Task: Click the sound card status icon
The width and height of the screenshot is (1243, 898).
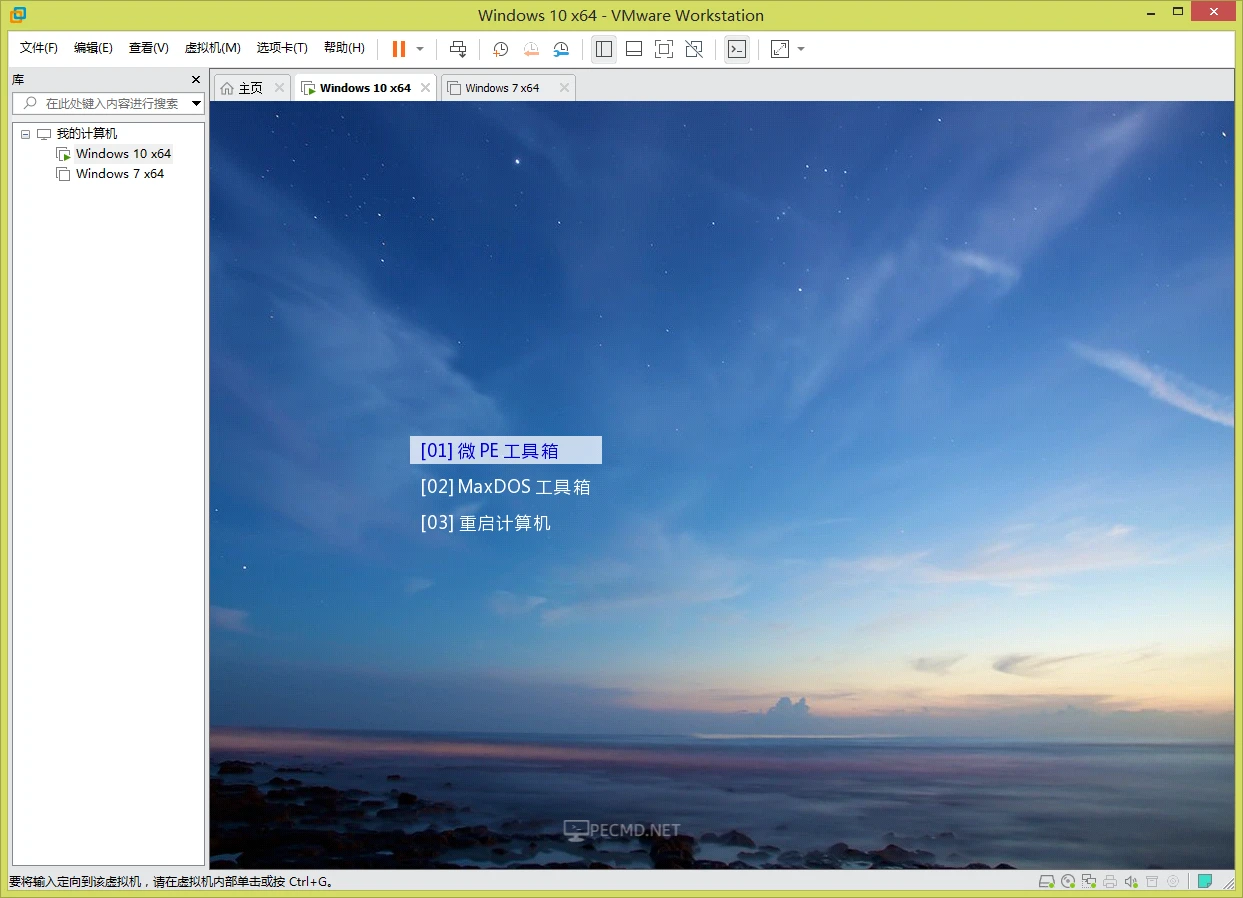Action: 1131,882
